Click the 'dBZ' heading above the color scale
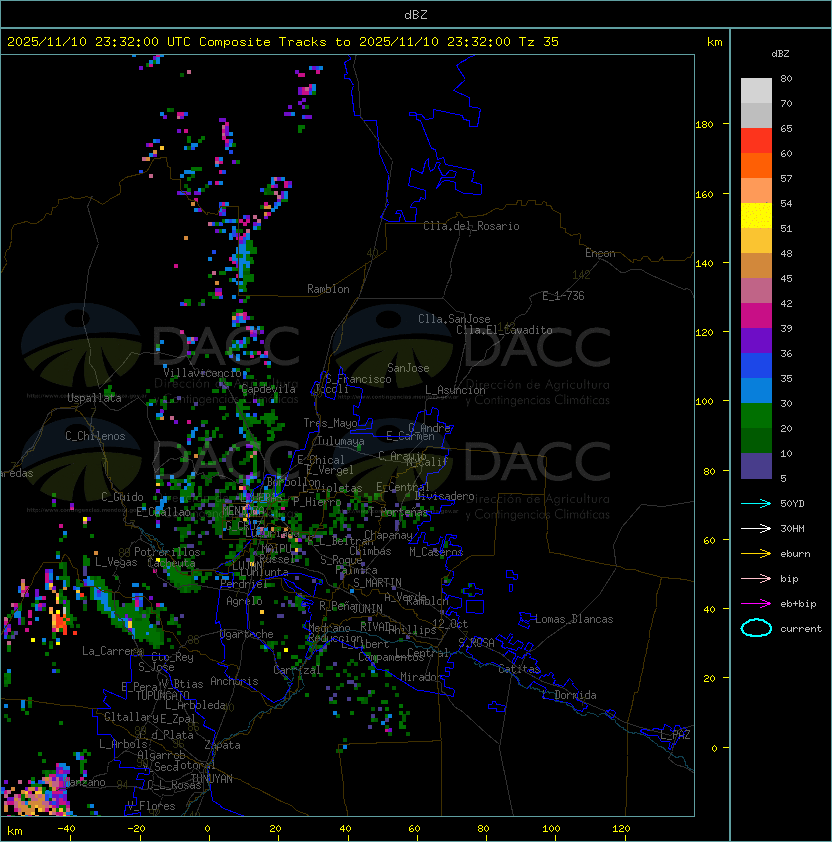 780,54
